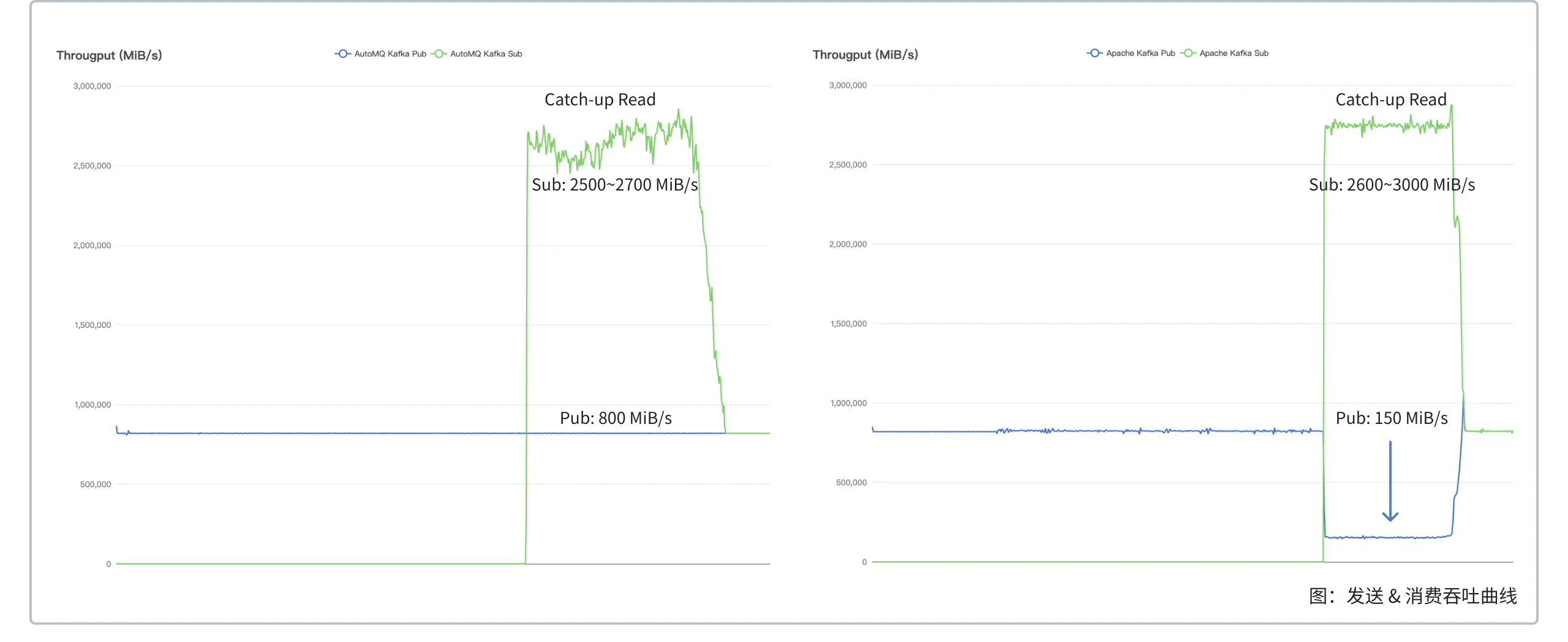Click the 1,000,000 axis label on left chart
1568x642 pixels.
[92, 404]
